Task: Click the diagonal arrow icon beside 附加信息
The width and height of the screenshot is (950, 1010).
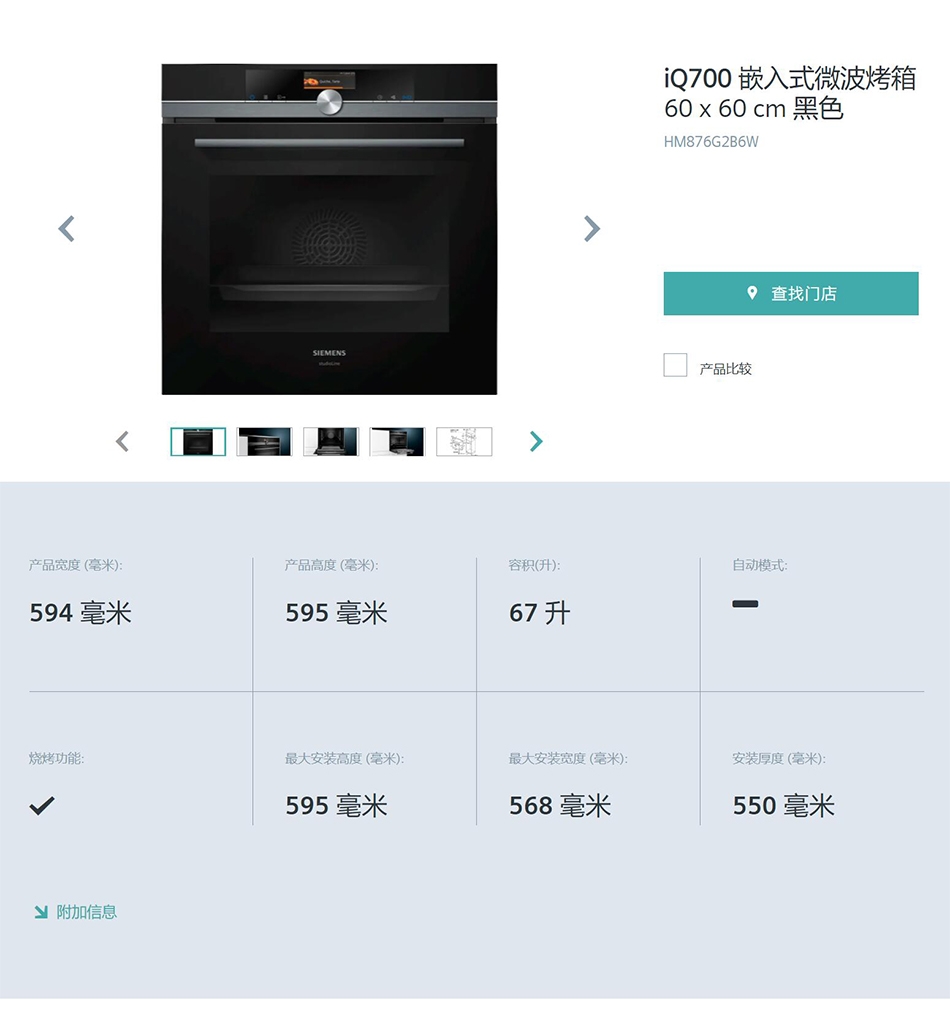Action: [41, 911]
